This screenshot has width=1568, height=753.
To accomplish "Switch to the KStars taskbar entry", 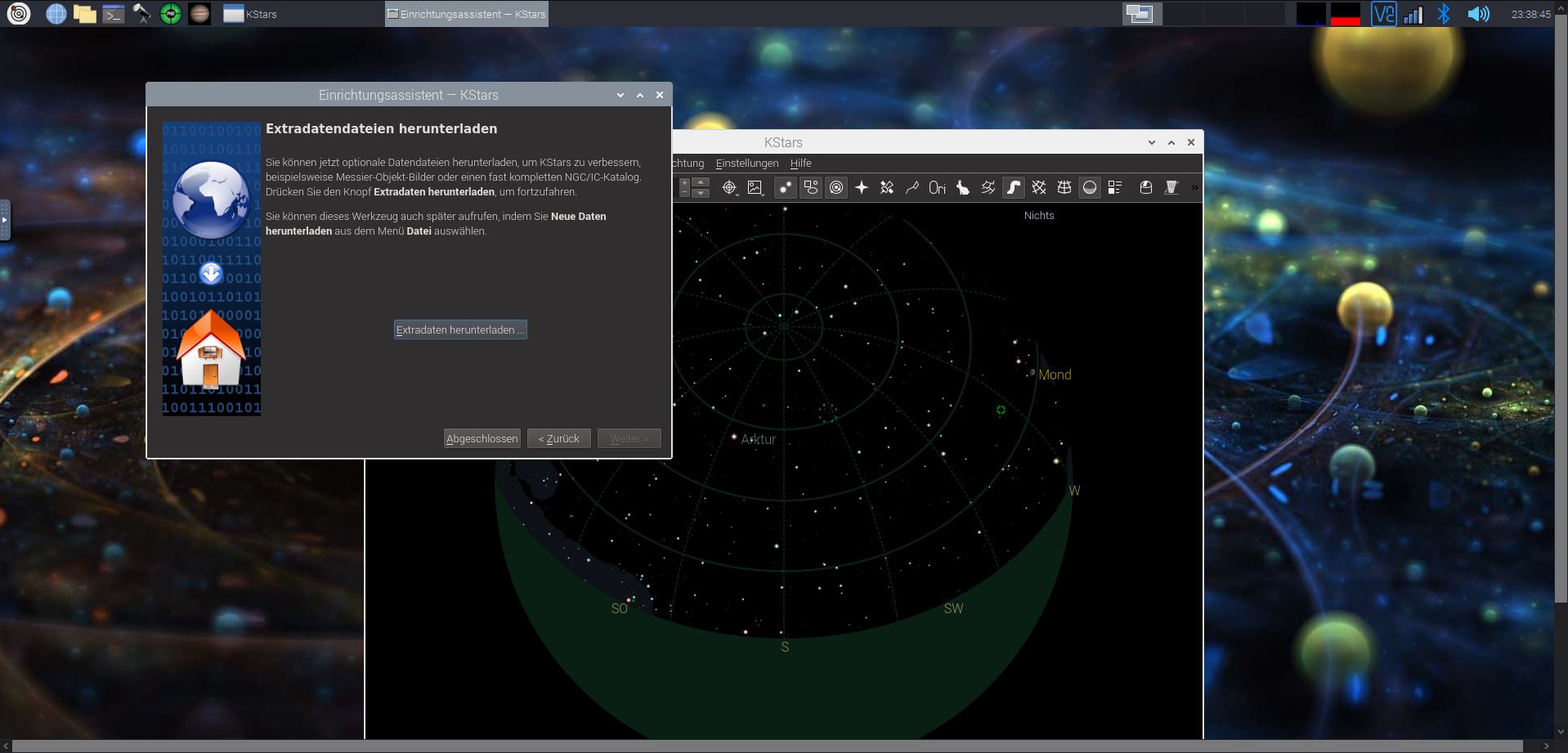I will (x=250, y=14).
